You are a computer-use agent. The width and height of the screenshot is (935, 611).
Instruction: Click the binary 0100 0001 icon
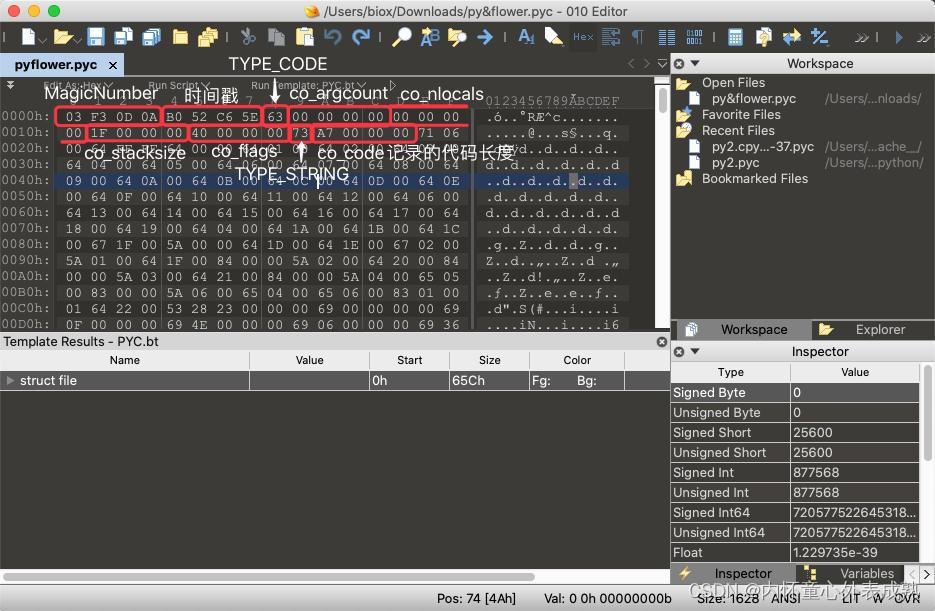tap(694, 37)
